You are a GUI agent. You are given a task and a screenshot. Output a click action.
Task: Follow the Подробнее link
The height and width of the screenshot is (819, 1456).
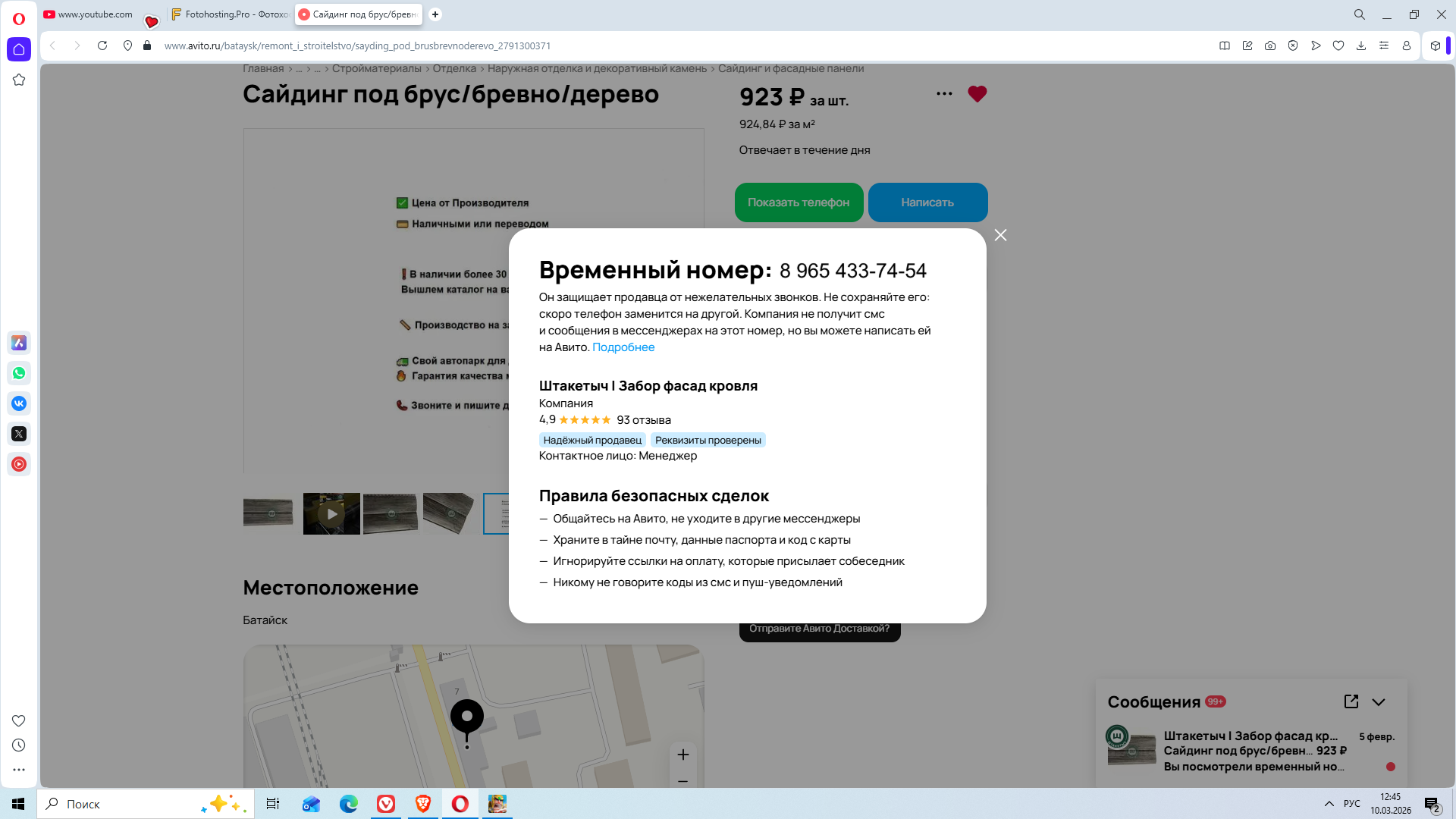coord(623,347)
